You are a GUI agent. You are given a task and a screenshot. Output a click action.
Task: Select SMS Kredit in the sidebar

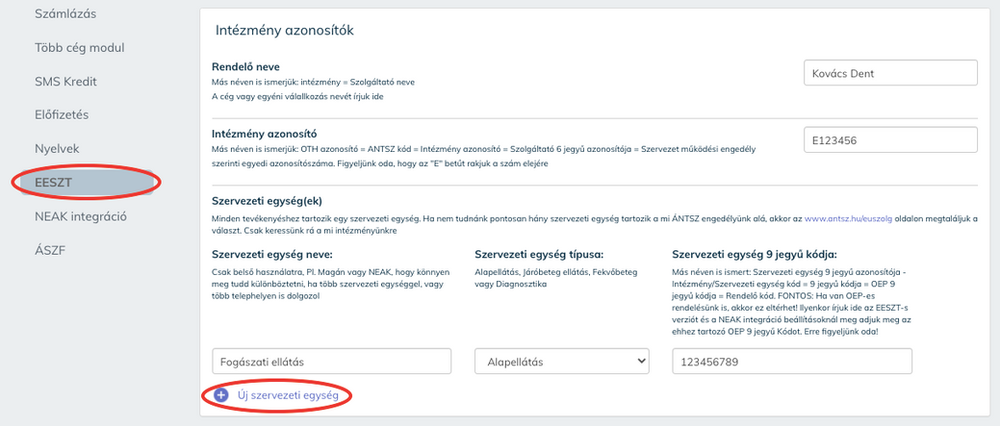click(66, 81)
